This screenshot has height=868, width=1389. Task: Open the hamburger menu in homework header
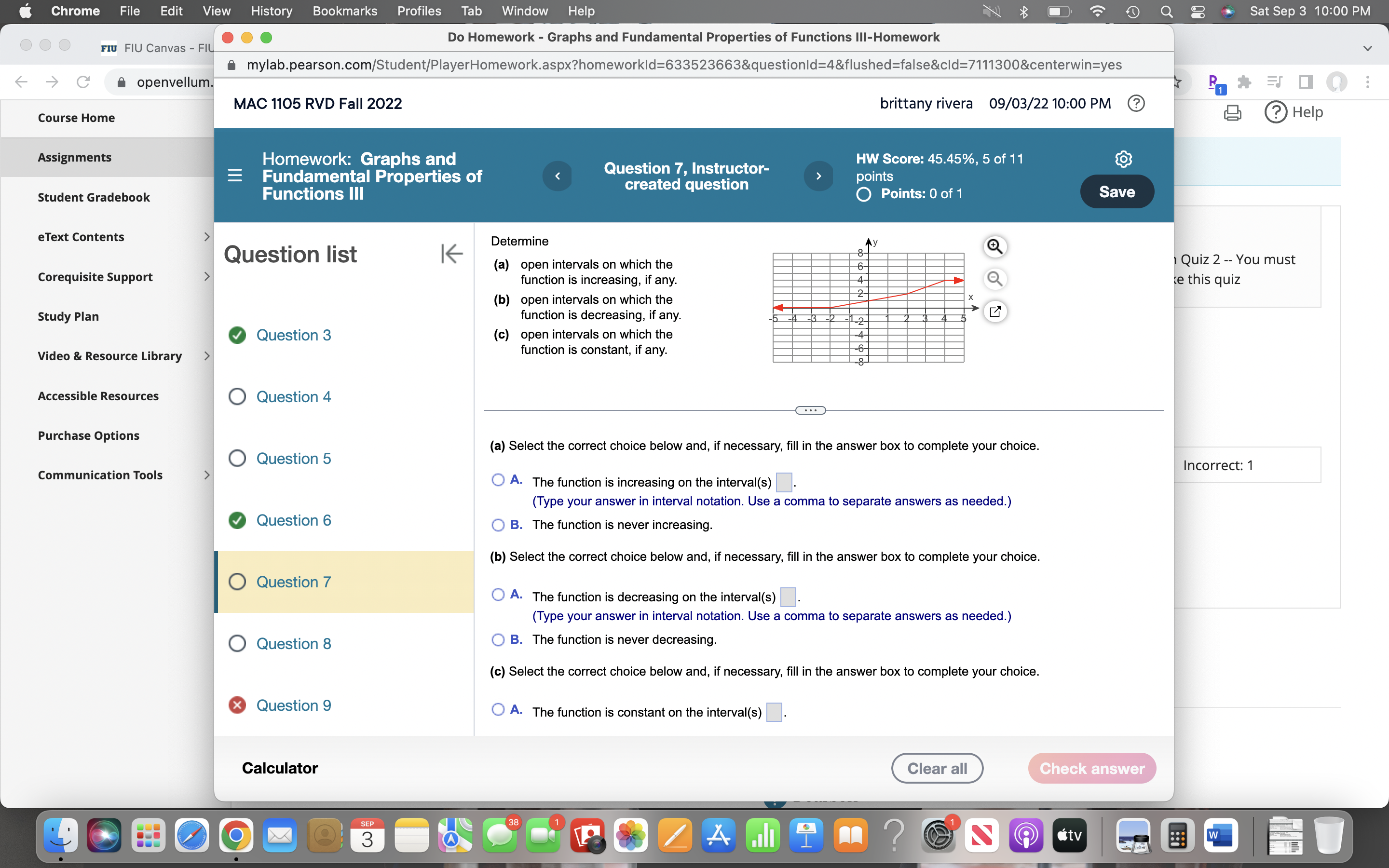click(x=235, y=175)
